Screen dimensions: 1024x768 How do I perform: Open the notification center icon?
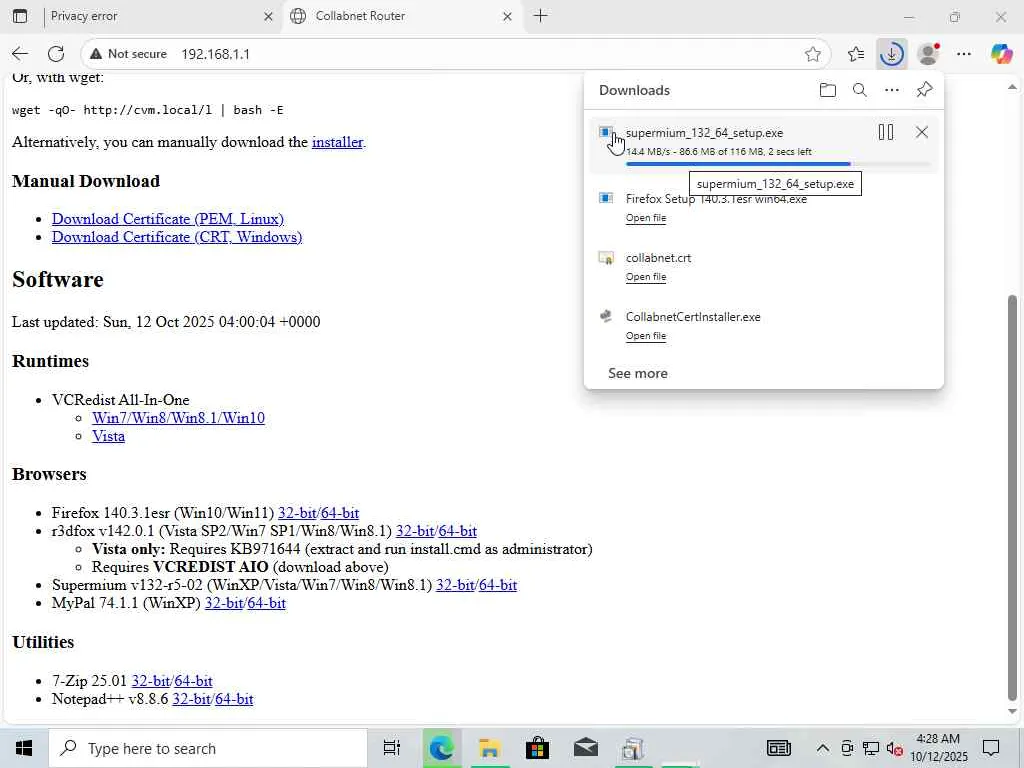[x=991, y=748]
